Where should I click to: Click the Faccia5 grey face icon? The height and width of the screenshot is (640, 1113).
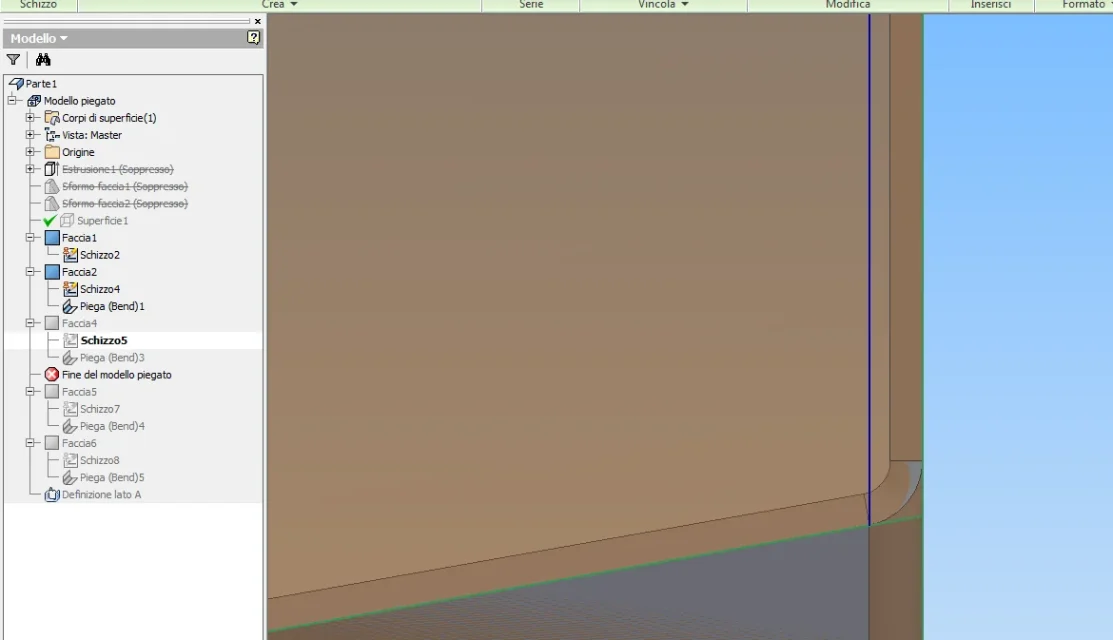(52, 392)
